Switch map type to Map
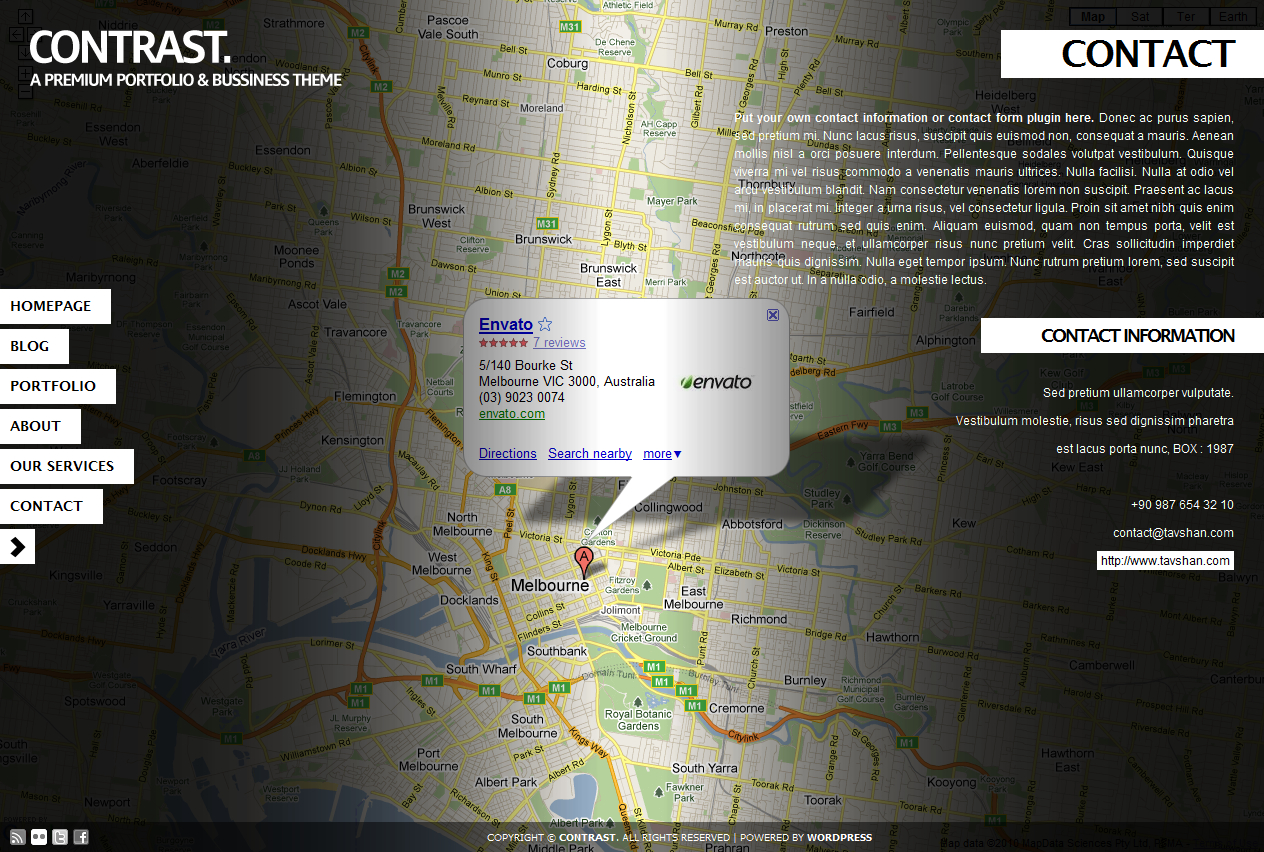This screenshot has width=1264, height=852. 1093,16
